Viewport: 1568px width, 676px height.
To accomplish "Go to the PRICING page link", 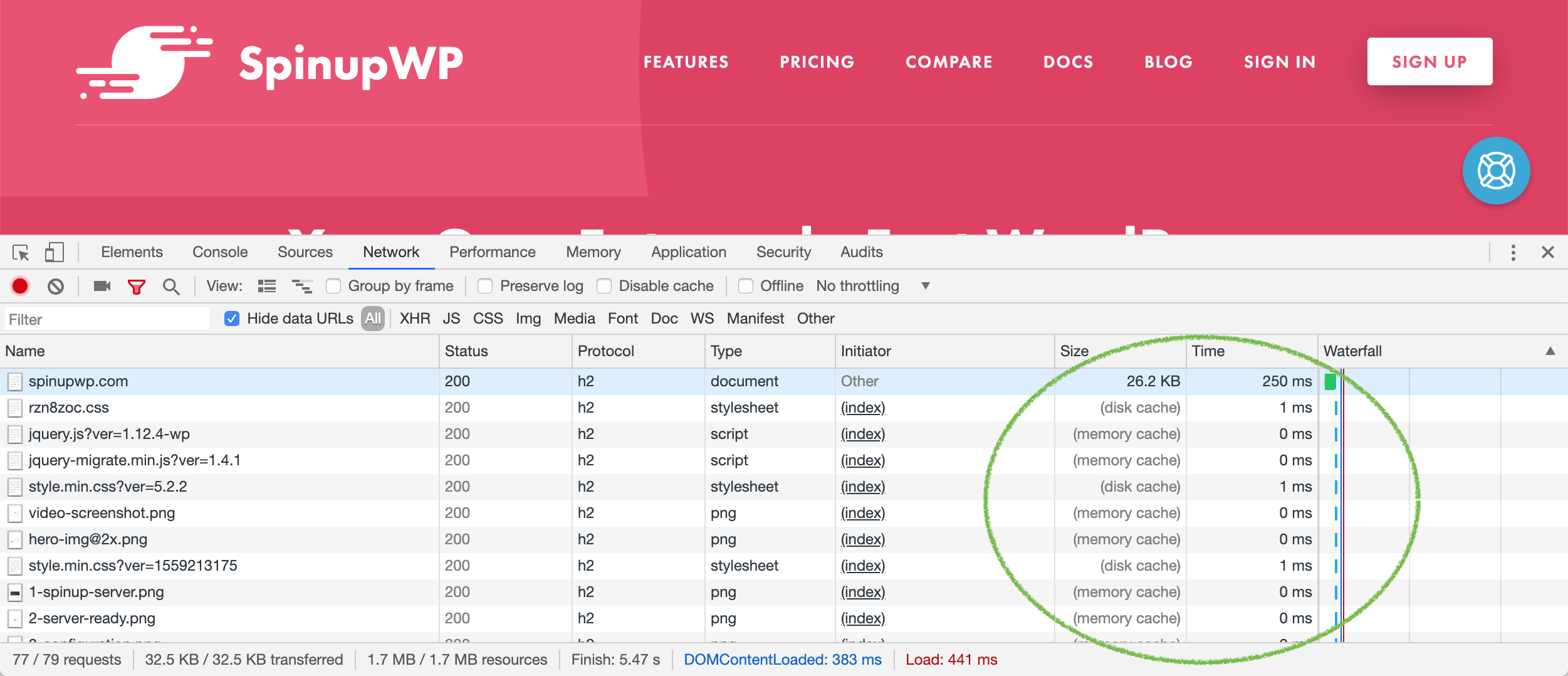I will click(817, 62).
